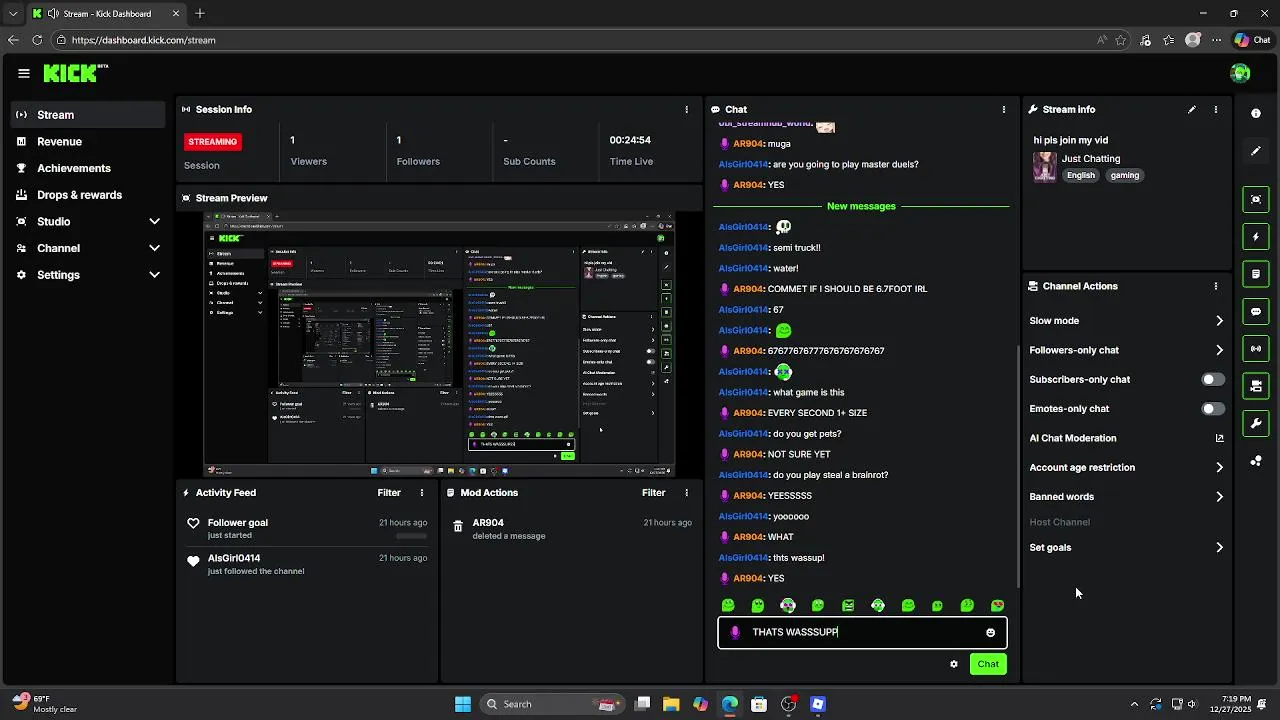Open Chat panel options menu
Screen dimensions: 1280x720
click(1004, 109)
